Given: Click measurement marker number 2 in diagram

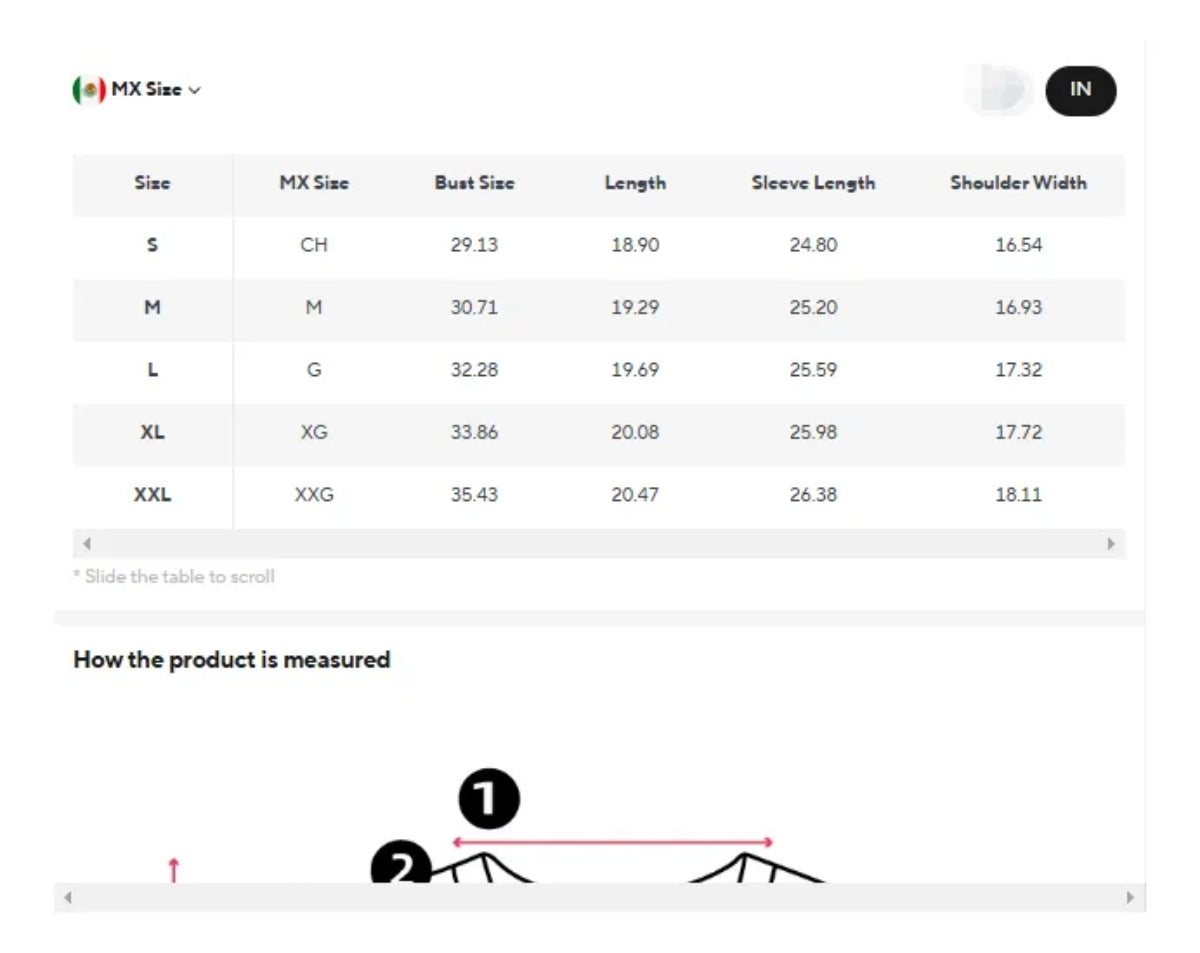Looking at the screenshot, I should point(401,867).
